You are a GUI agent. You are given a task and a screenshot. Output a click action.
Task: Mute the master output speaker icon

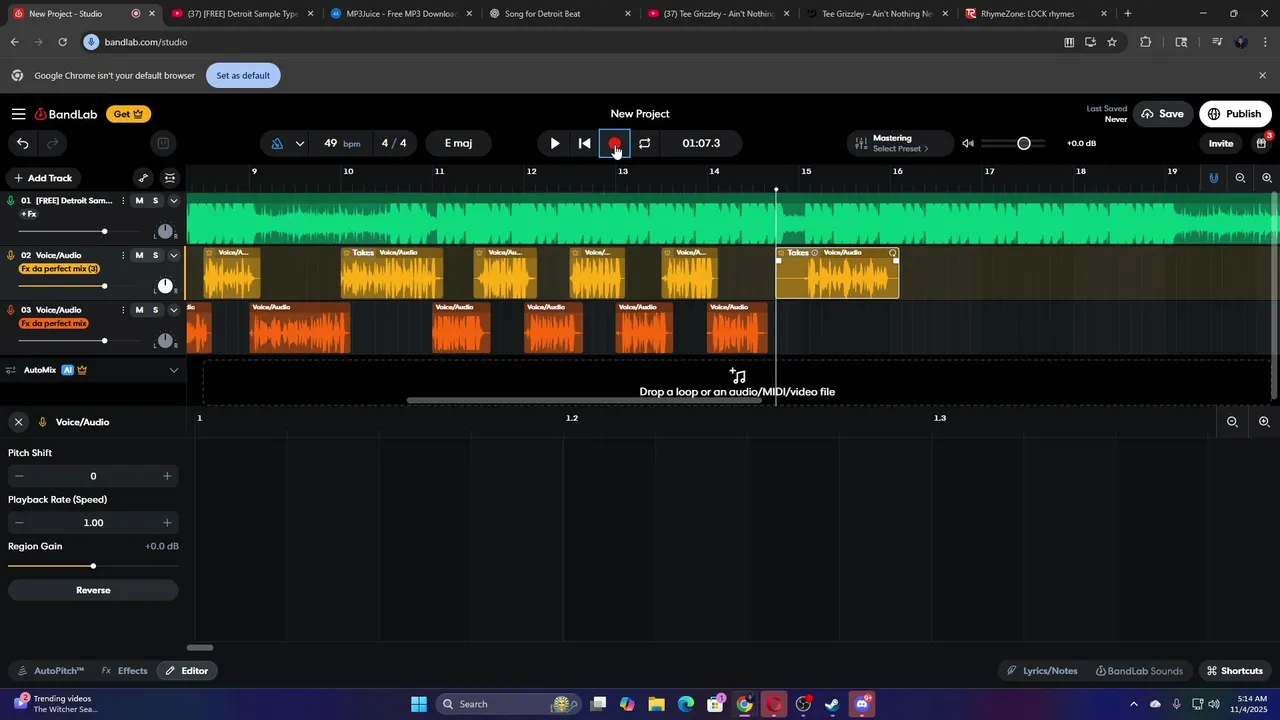click(x=967, y=143)
